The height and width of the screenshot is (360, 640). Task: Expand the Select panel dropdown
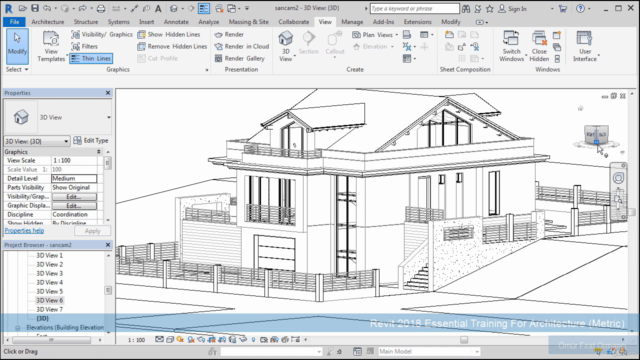(17, 69)
